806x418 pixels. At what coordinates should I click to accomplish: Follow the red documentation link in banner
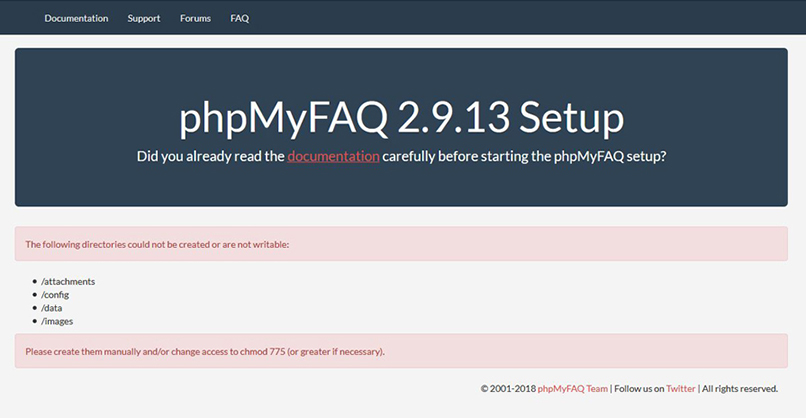[x=333, y=156]
